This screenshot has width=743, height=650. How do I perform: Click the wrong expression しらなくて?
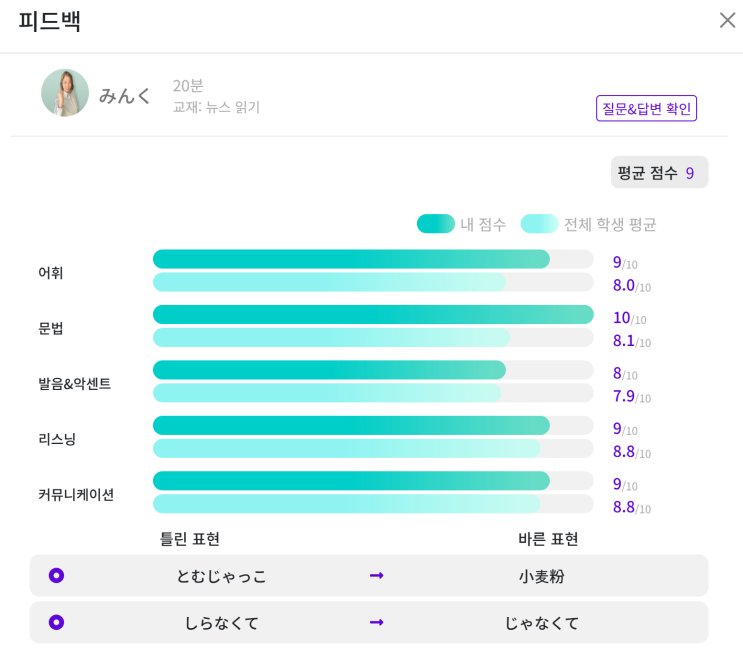(221, 622)
